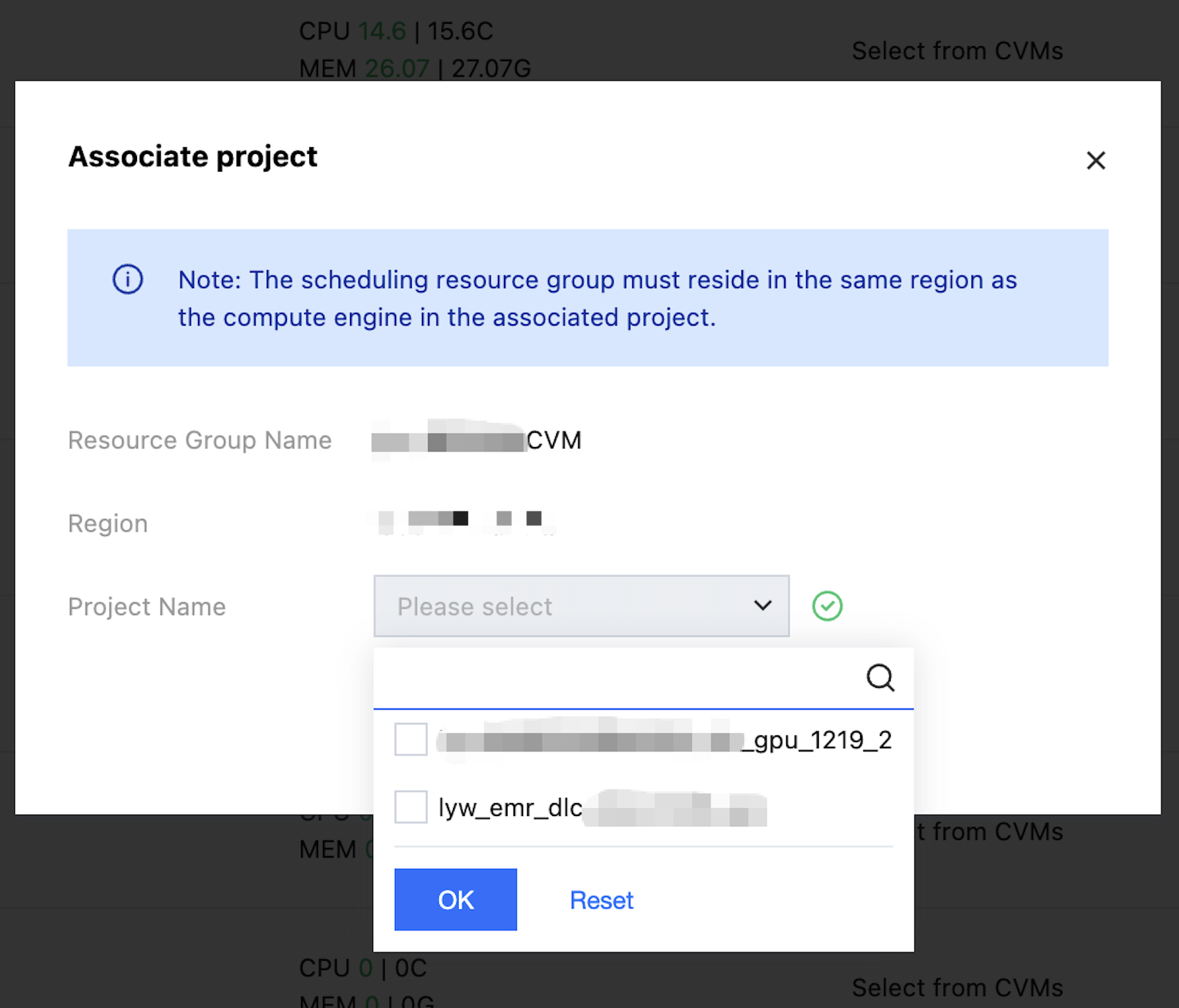Click the green checkmark circle icon
Viewport: 1179px width, 1008px height.
click(x=827, y=606)
